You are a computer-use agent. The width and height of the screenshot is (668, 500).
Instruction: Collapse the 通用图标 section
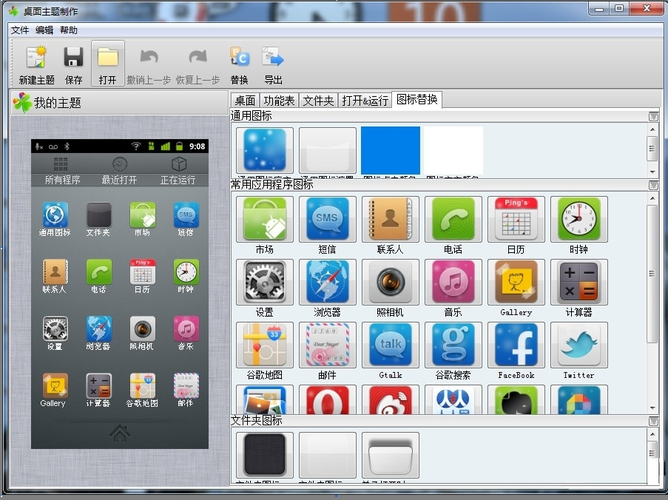(653, 116)
